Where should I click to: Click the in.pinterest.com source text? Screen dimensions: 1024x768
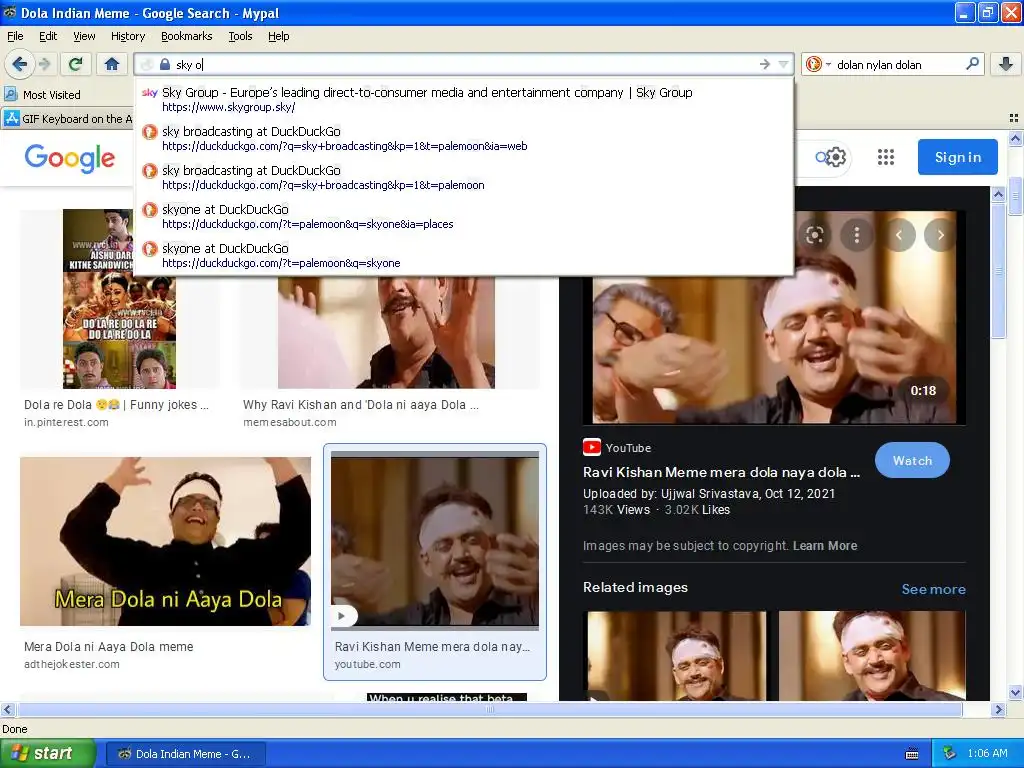coord(66,422)
